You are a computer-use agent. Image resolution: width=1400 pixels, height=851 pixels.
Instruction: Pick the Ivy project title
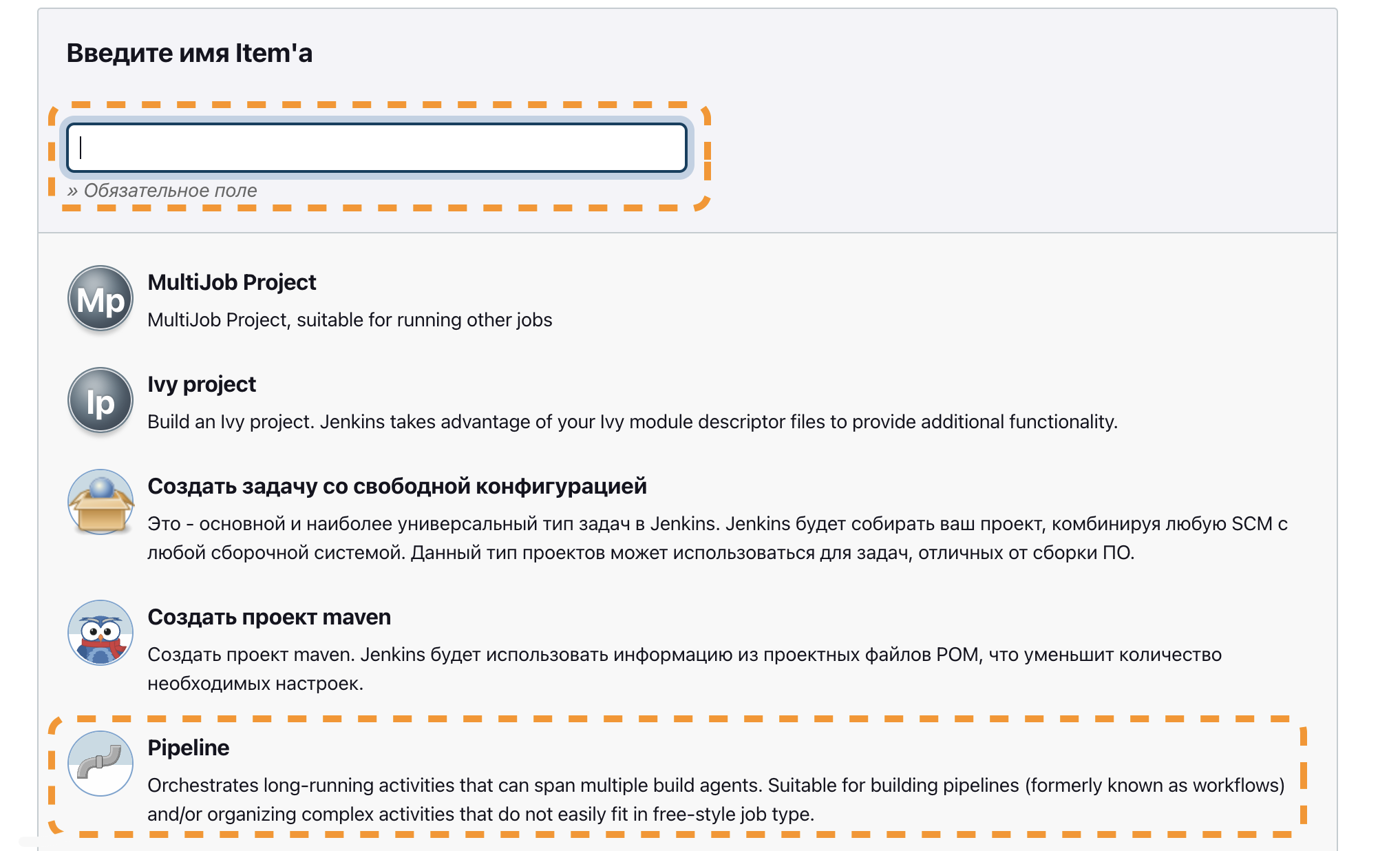[x=202, y=384]
